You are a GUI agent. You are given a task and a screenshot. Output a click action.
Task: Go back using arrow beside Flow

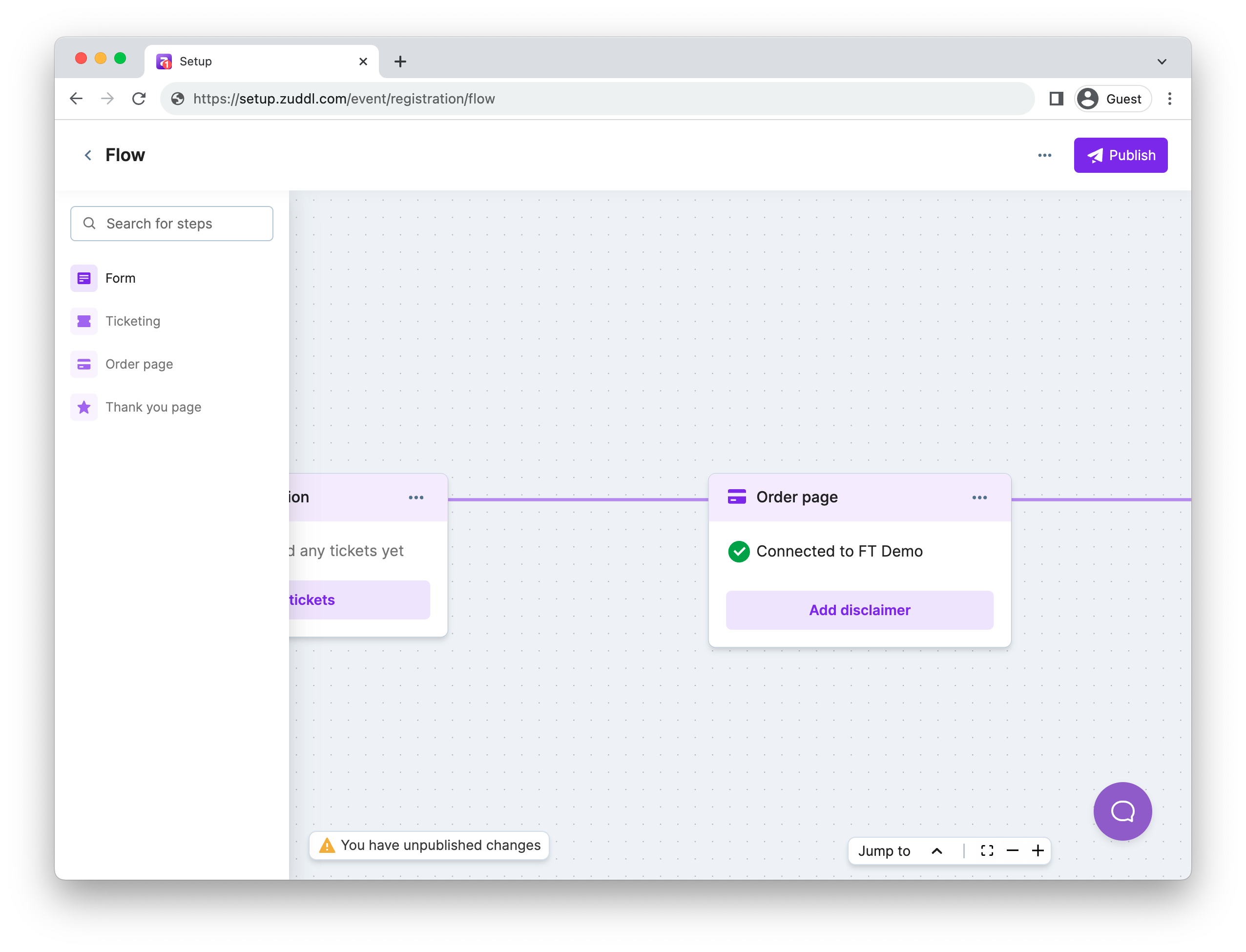pos(88,155)
